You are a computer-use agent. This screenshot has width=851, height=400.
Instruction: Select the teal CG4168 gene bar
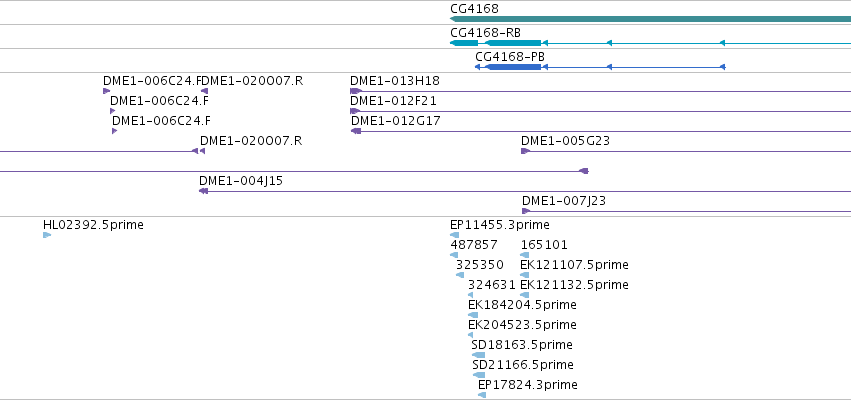pyautogui.click(x=651, y=20)
